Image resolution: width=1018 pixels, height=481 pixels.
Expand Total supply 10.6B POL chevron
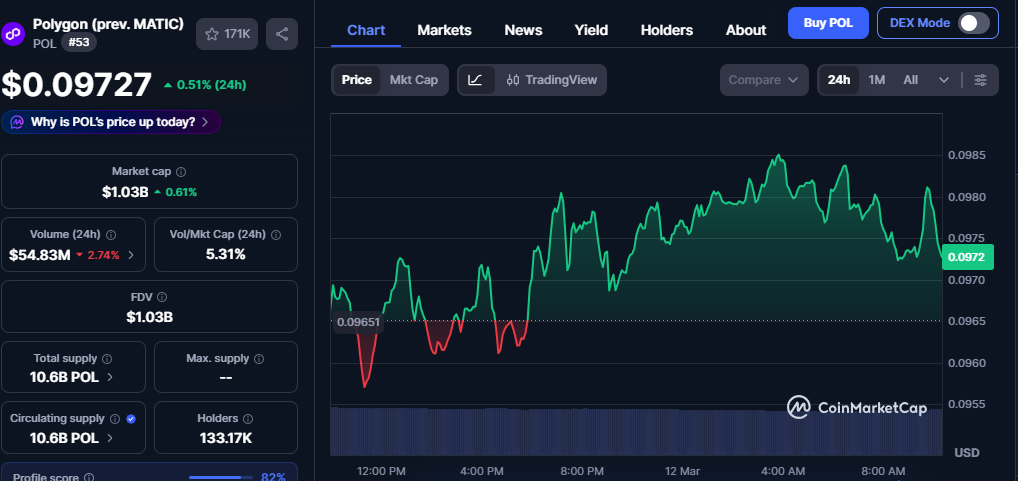(110, 377)
